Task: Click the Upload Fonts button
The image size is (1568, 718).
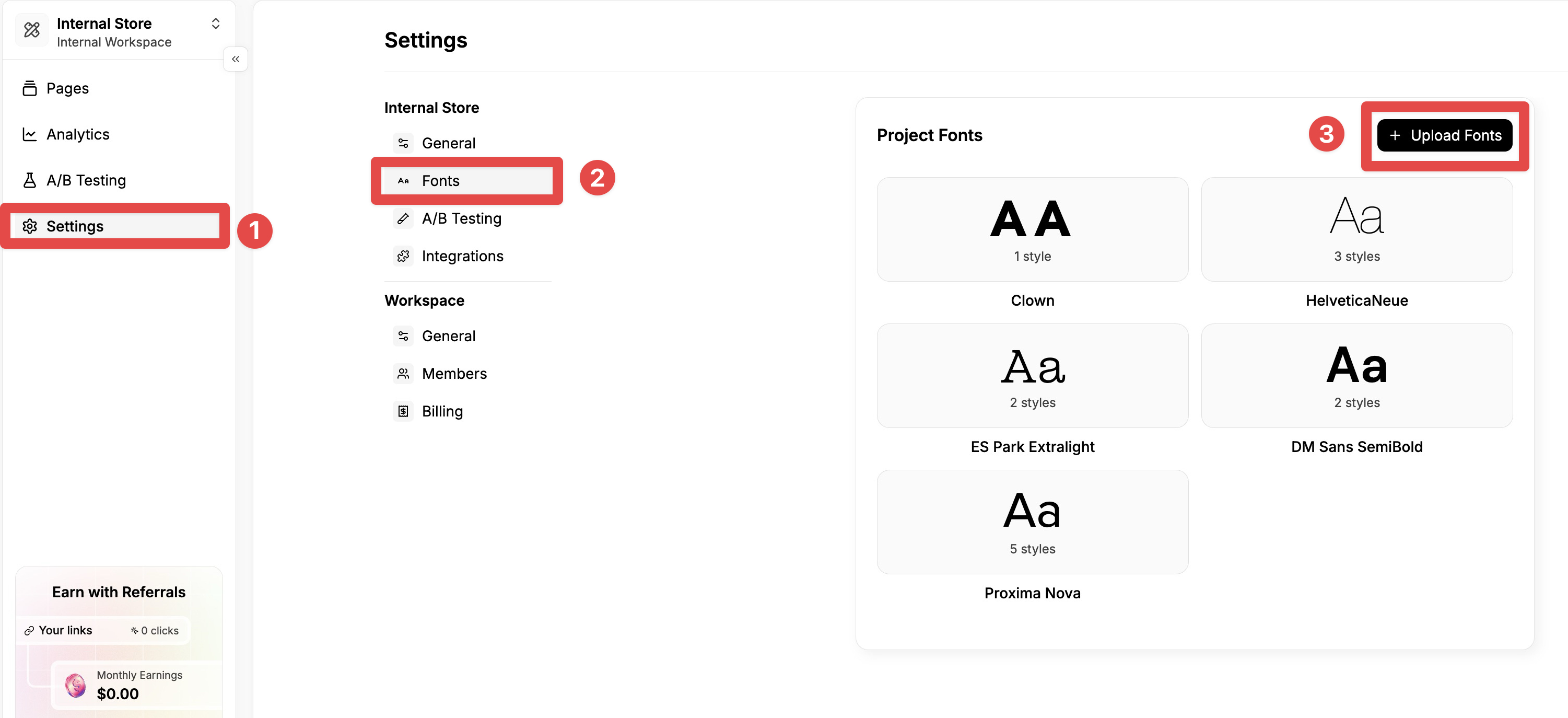Action: pos(1444,135)
